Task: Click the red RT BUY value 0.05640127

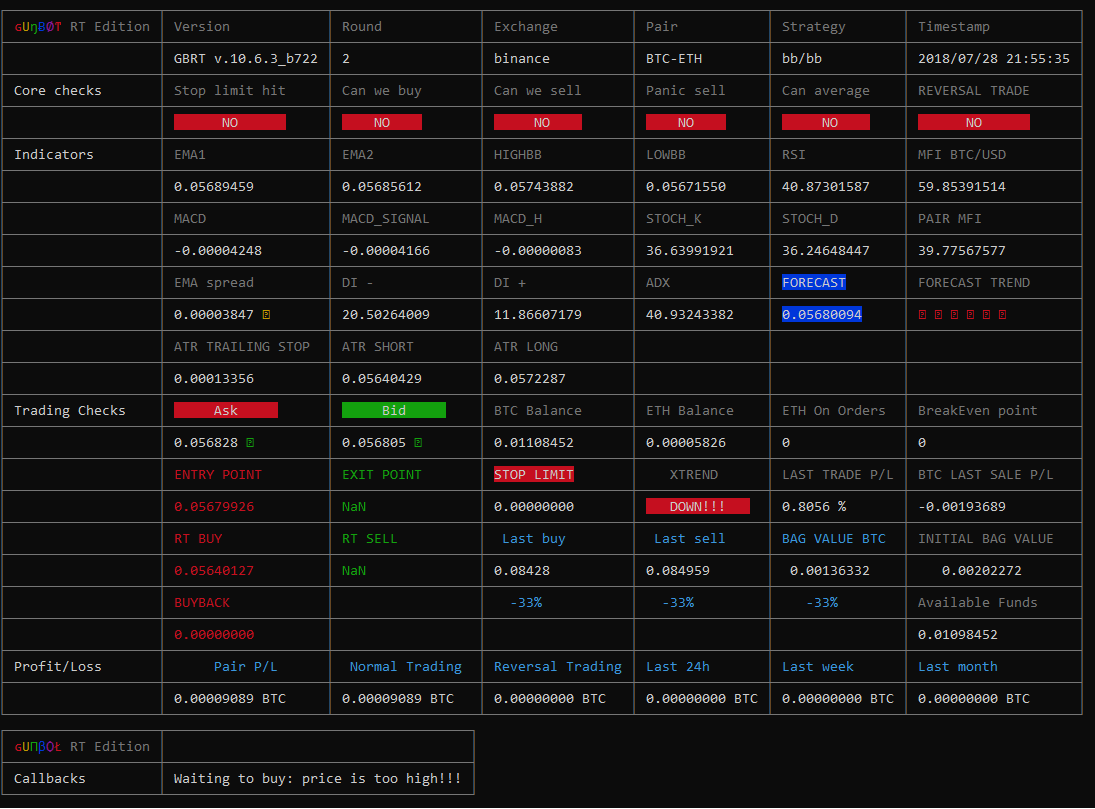Action: (x=214, y=571)
